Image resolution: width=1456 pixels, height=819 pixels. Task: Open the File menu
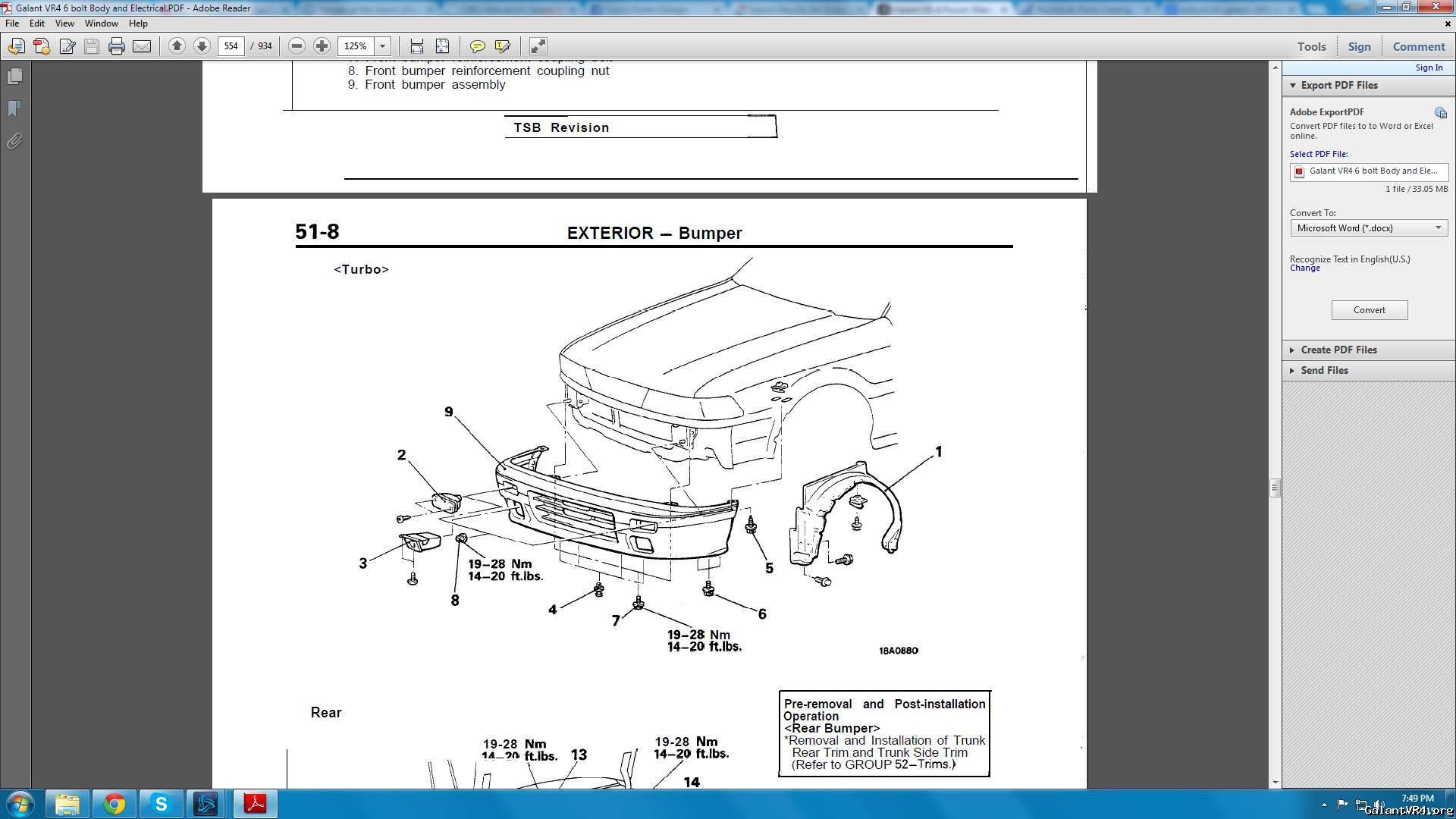coord(12,24)
